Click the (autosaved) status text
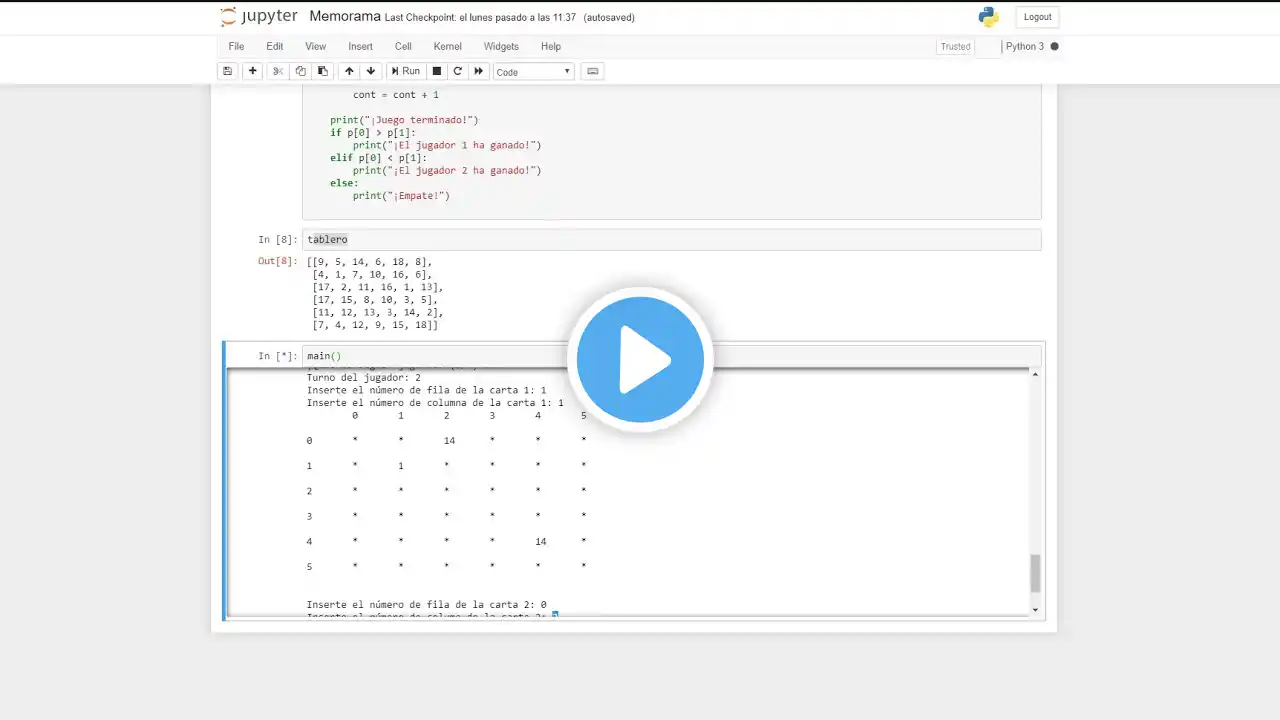 click(609, 18)
